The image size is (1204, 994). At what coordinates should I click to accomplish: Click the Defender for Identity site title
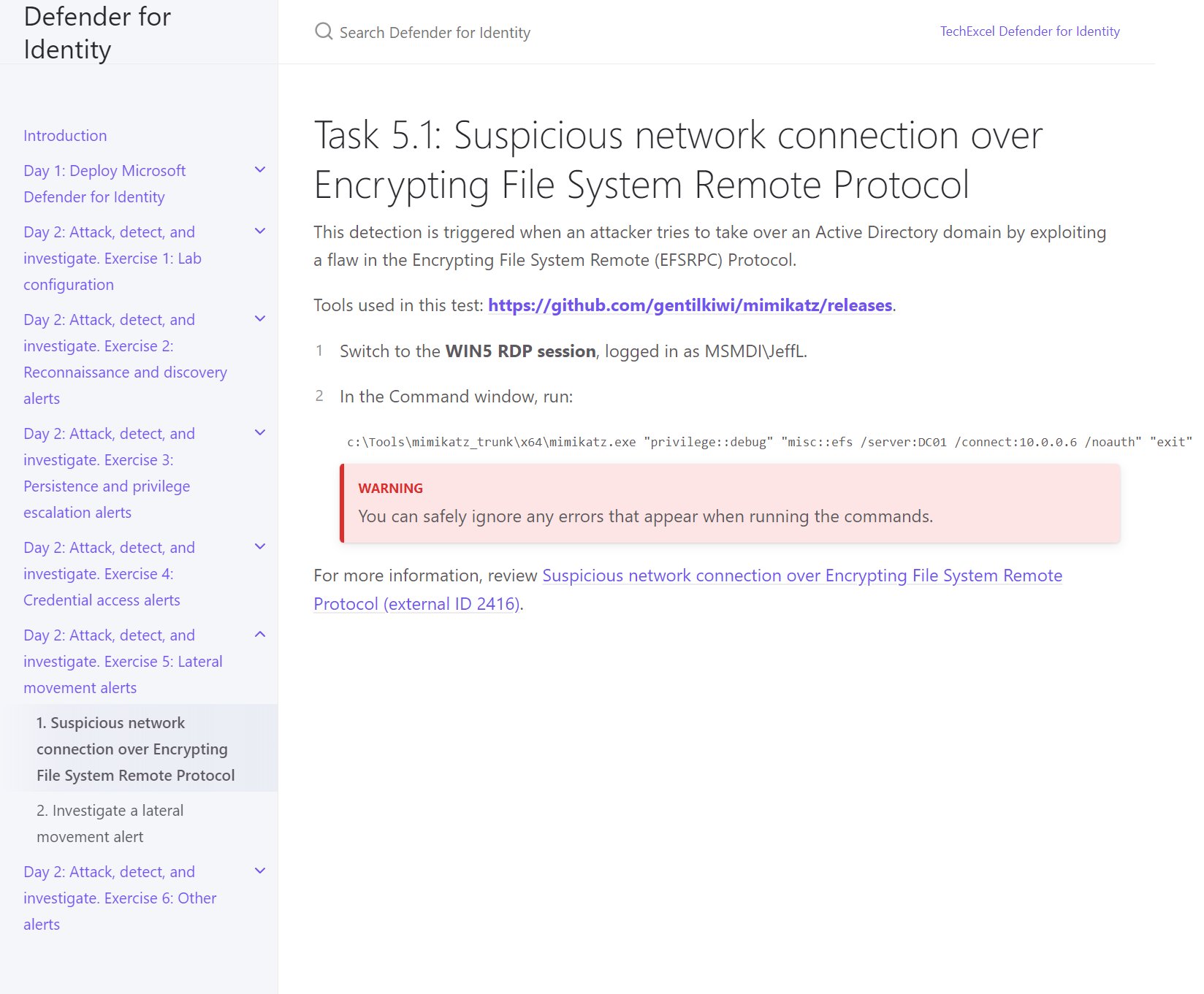coord(97,33)
